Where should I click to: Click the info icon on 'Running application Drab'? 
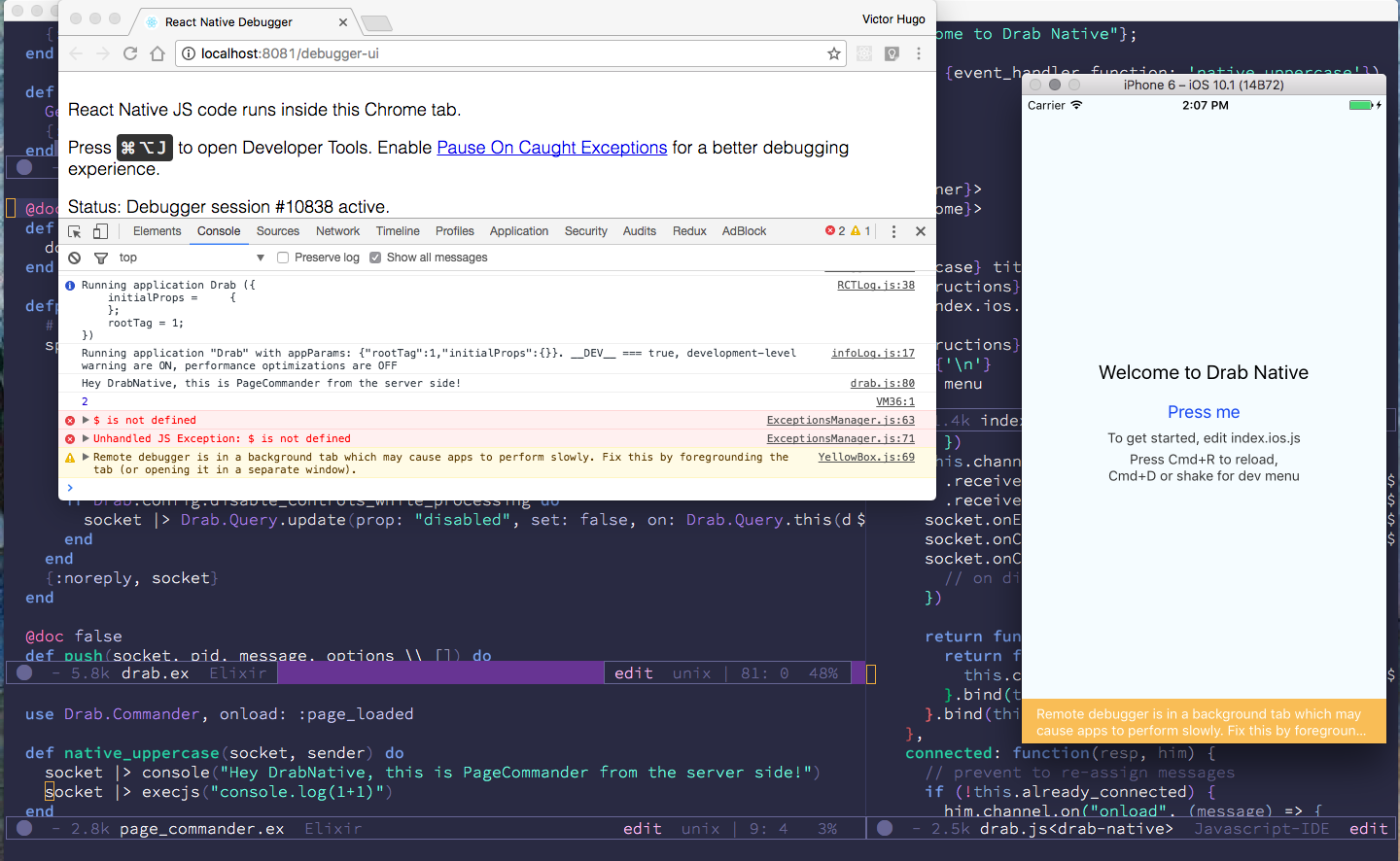(x=70, y=286)
